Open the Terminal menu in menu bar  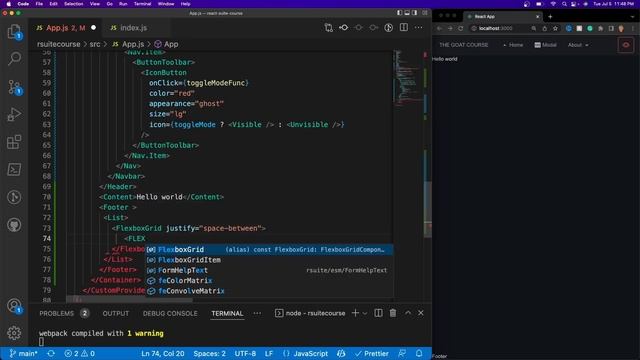coord(142,4)
